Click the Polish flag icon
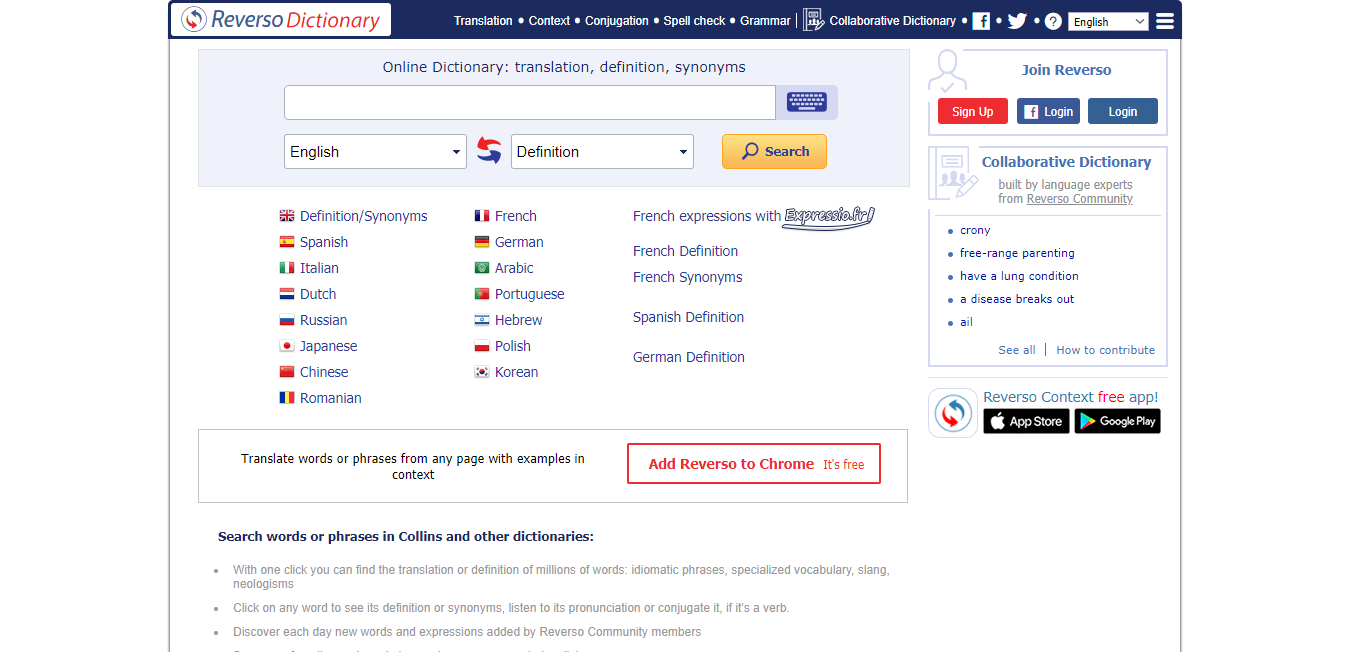 click(x=482, y=346)
